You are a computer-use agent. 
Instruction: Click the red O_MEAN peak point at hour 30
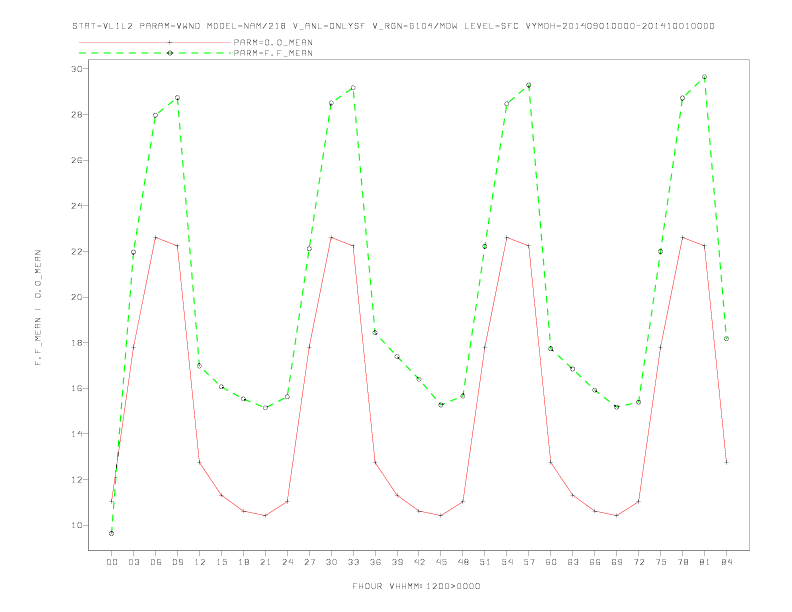[x=331, y=237]
